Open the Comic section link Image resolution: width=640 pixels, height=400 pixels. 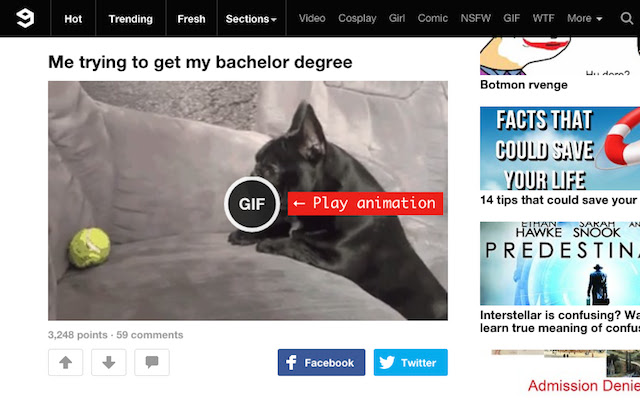tap(433, 18)
